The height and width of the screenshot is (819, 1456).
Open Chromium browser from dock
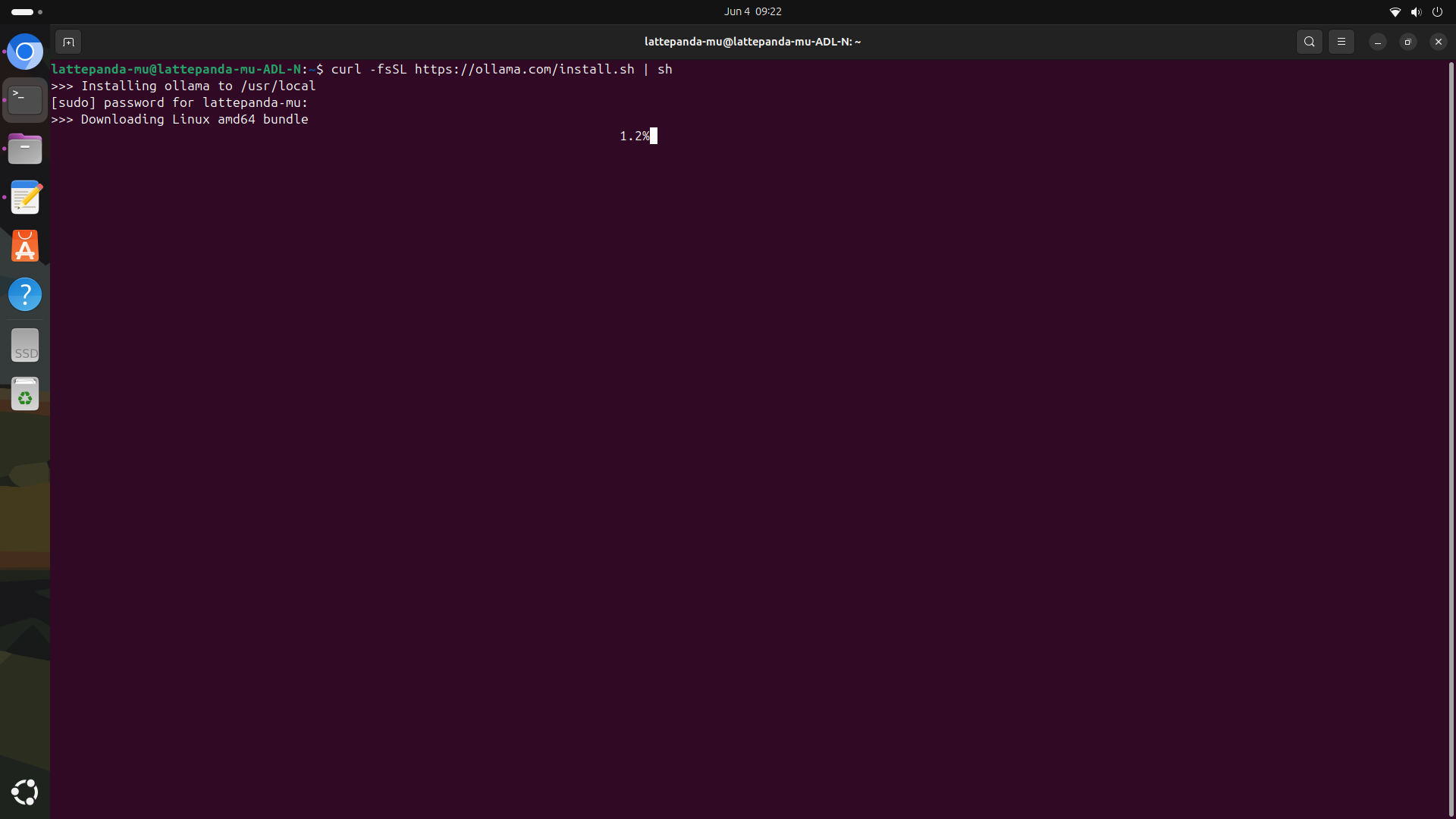point(25,52)
